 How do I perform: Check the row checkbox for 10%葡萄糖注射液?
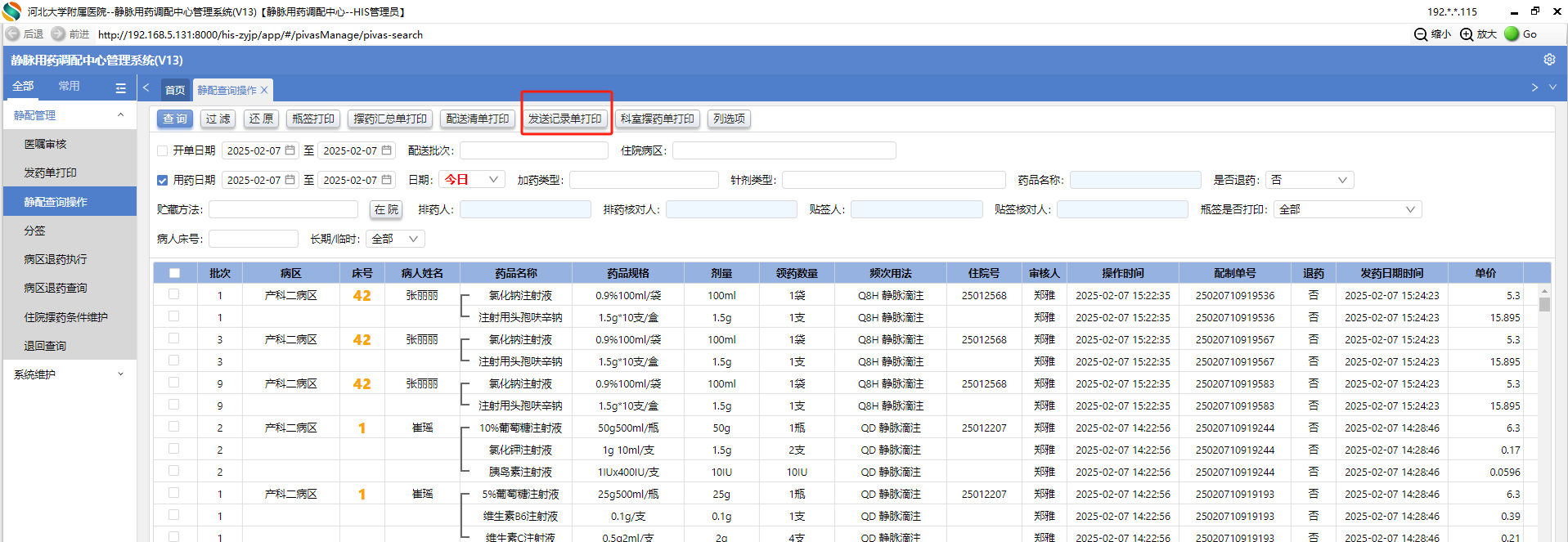[x=173, y=427]
